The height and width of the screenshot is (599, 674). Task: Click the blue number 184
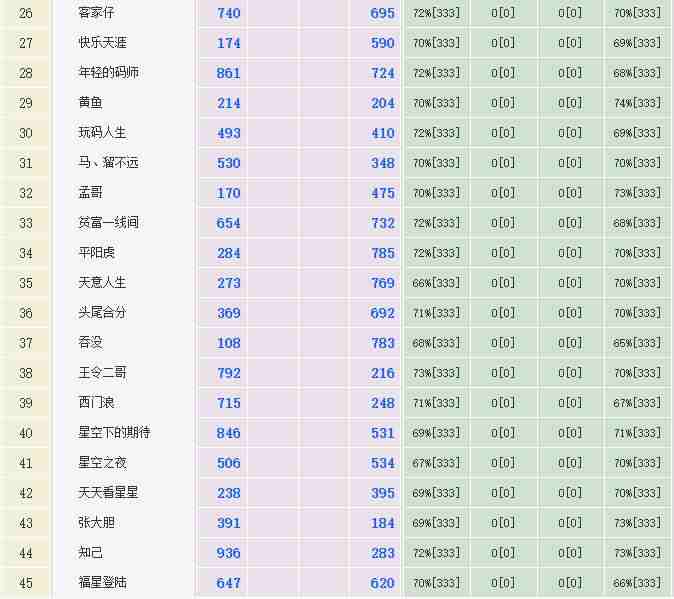tap(382, 523)
